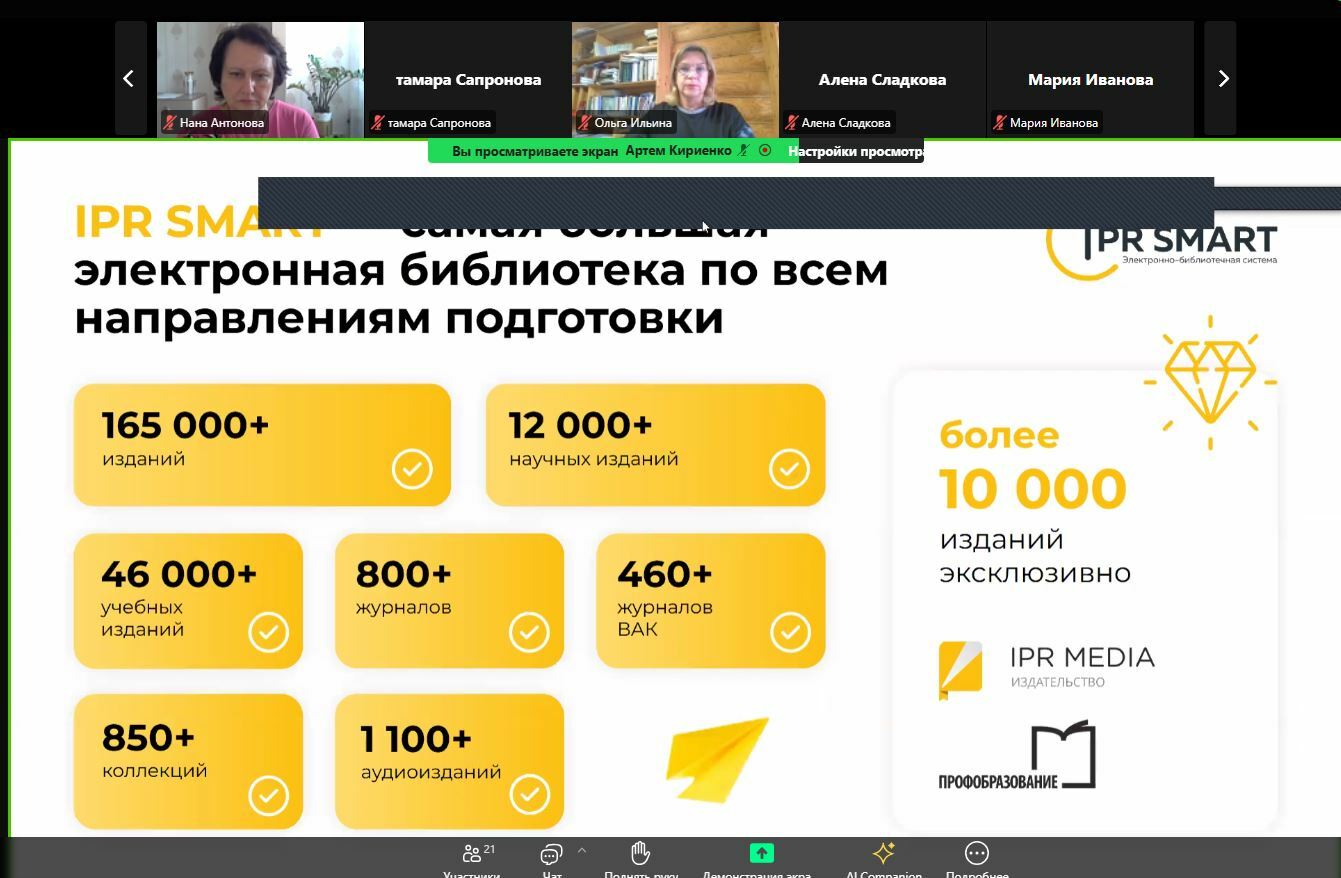Click the recording indicator in green banner
This screenshot has width=1341, height=878.
[765, 151]
